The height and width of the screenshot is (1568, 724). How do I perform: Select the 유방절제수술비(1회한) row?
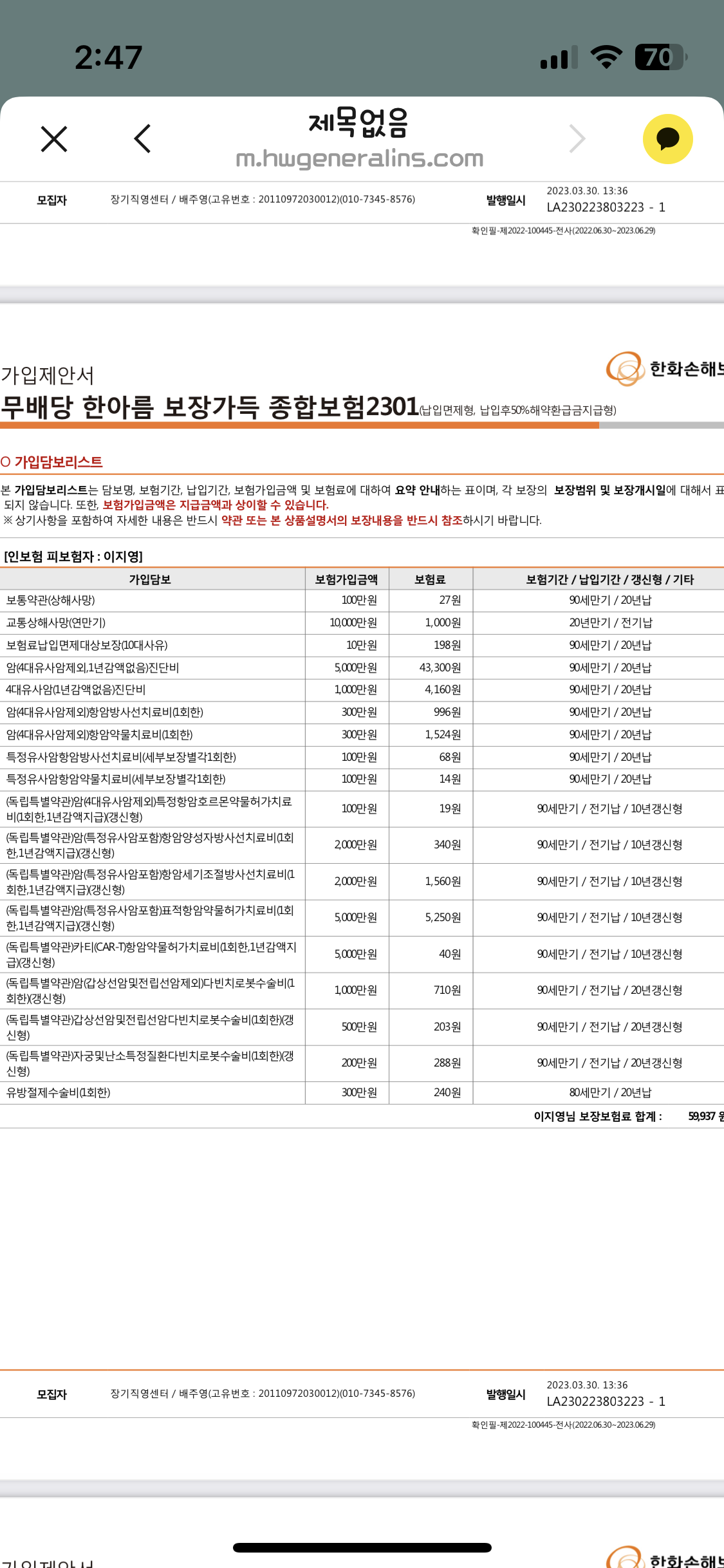[362, 1093]
